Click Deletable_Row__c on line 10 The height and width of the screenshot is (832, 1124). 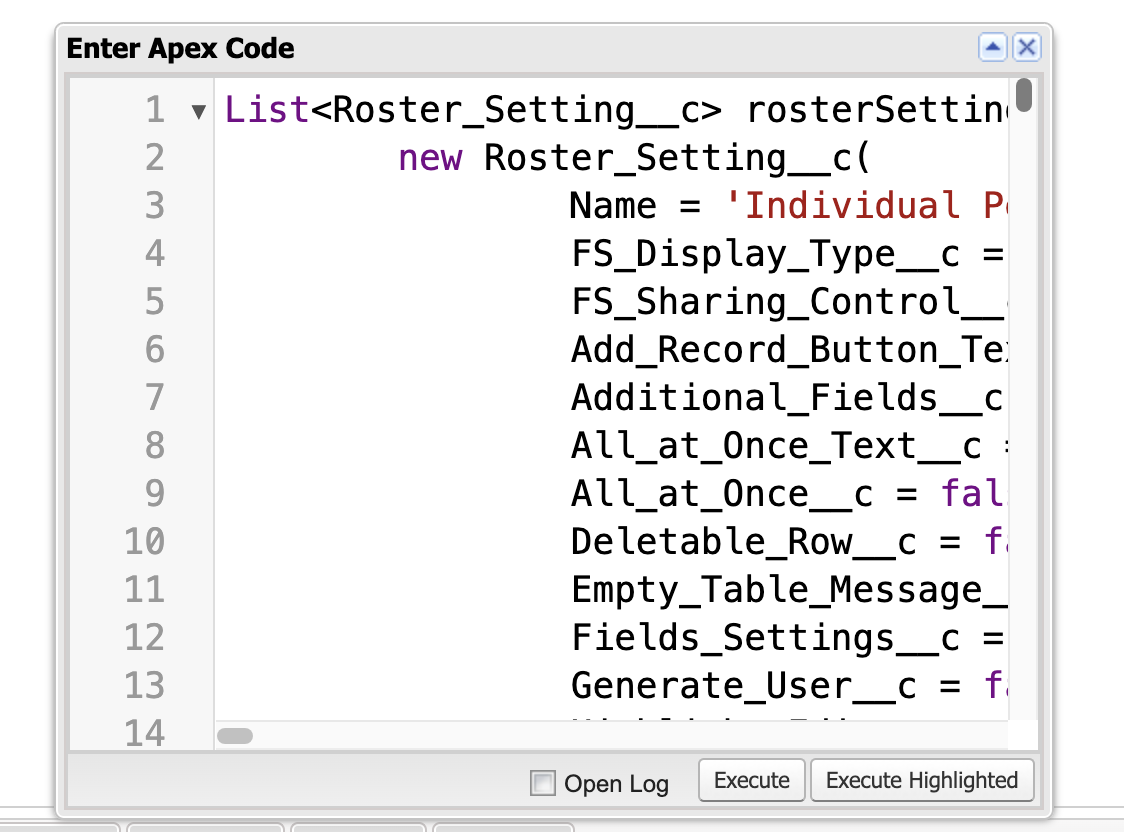pos(744,542)
